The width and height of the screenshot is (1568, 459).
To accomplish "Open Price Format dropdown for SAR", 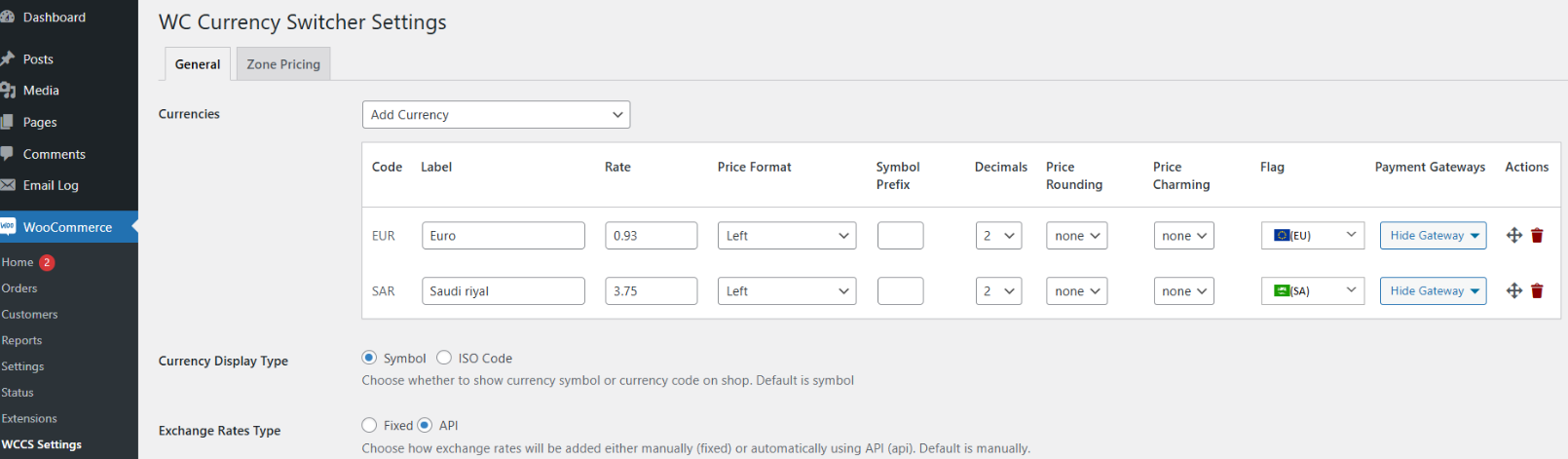I will coord(787,291).
